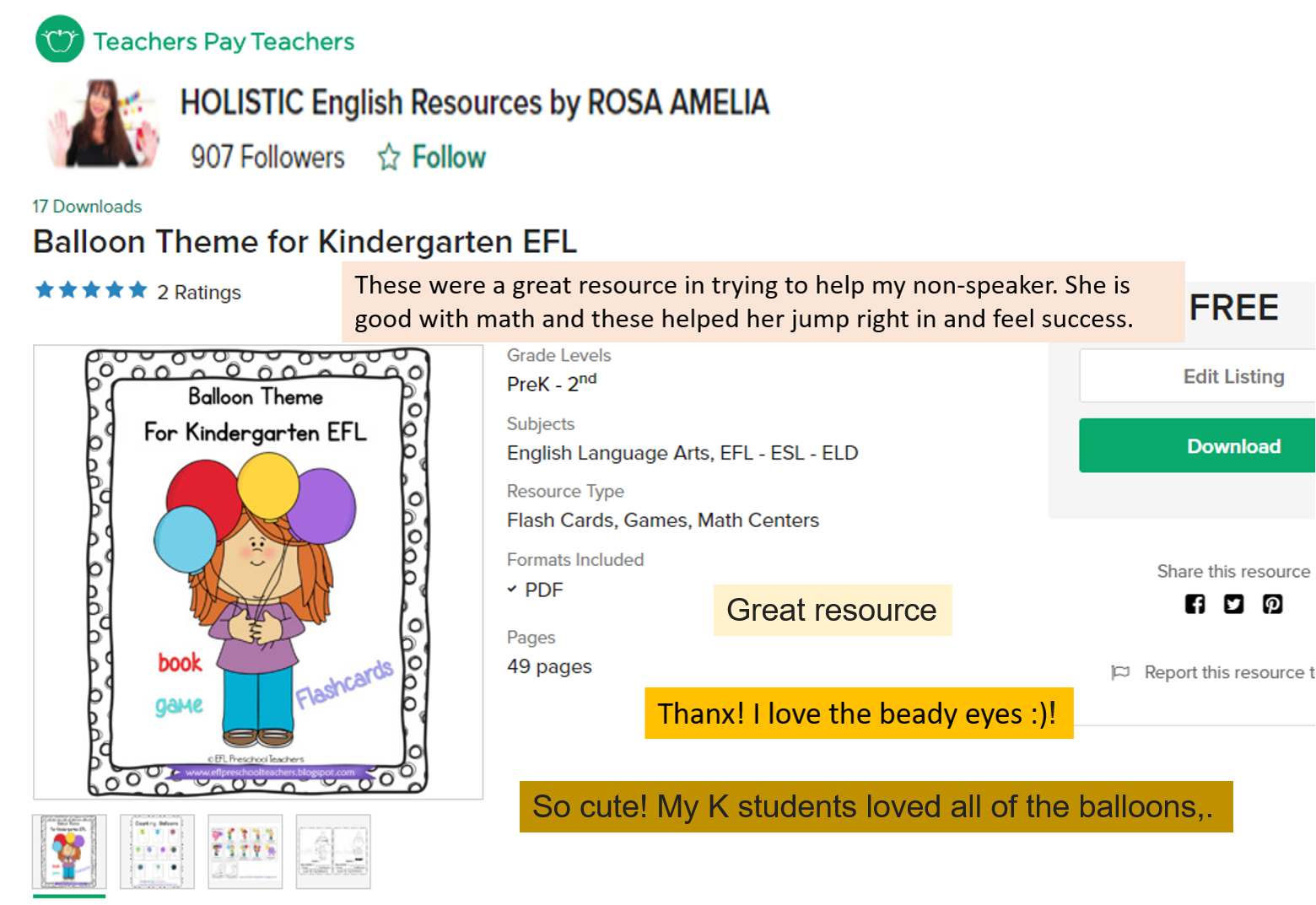1316x905 pixels.
Task: Click the Teachers Pay Teachers apple logo
Action: point(60,40)
